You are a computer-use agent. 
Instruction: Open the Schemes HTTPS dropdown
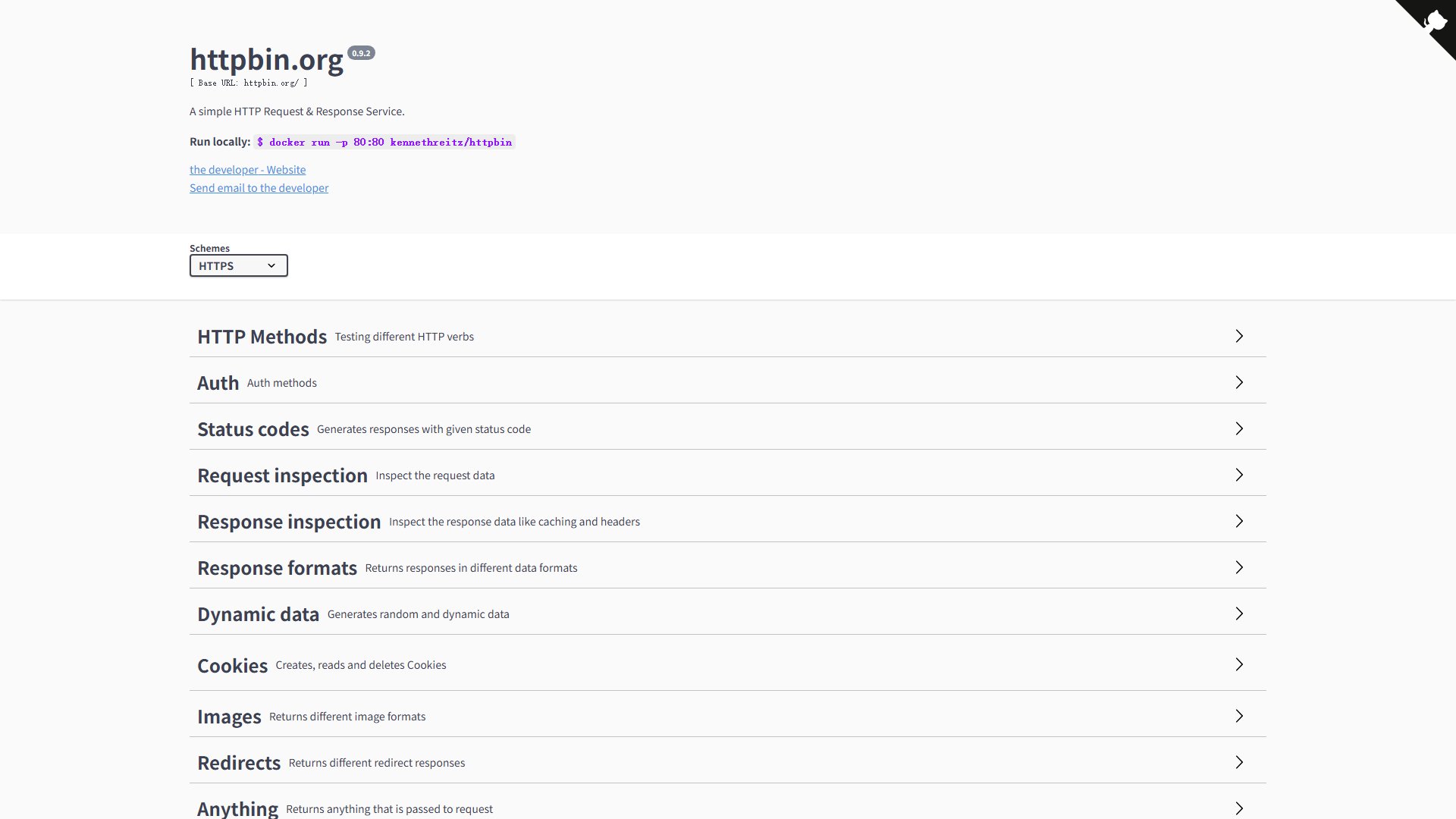pyautogui.click(x=238, y=265)
